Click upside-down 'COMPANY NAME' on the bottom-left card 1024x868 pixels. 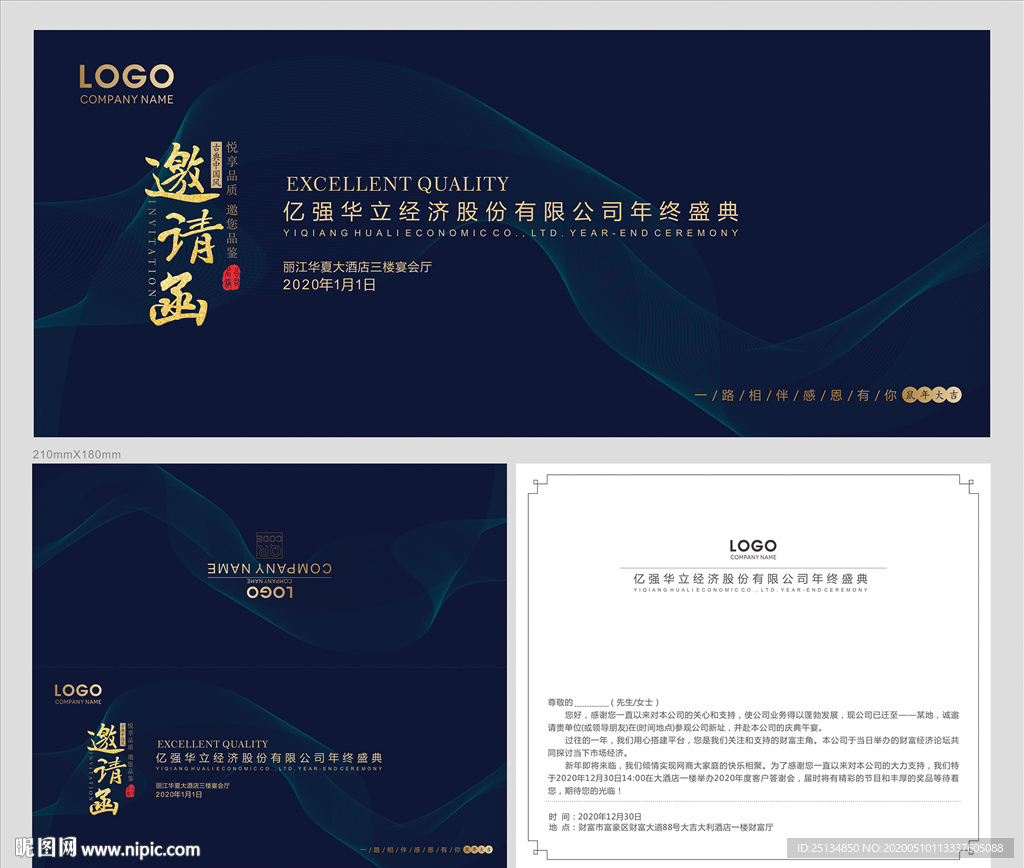(x=270, y=569)
